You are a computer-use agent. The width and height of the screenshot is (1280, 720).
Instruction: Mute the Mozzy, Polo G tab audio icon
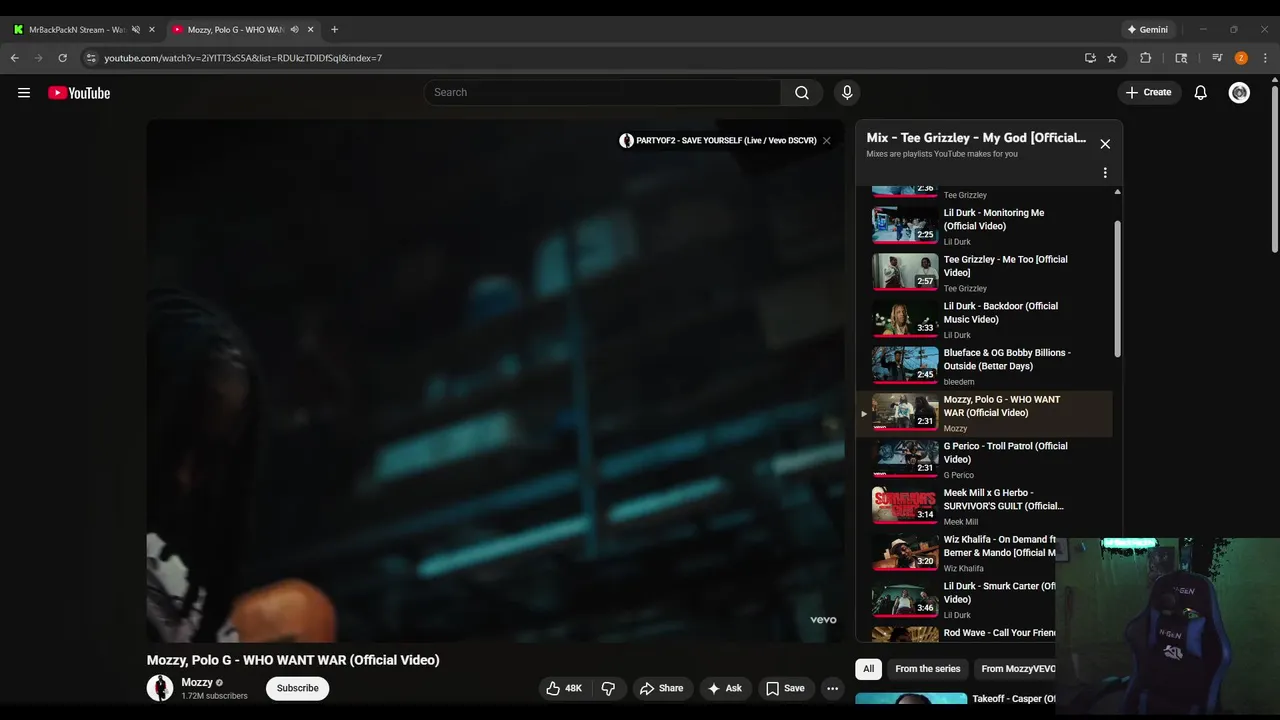[x=294, y=30]
